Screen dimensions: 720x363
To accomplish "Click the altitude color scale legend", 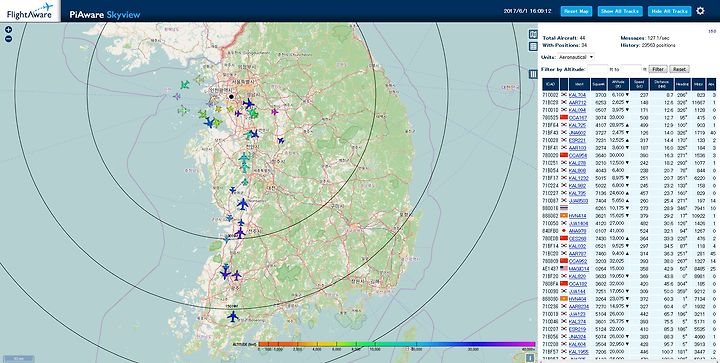I will point(397,344).
